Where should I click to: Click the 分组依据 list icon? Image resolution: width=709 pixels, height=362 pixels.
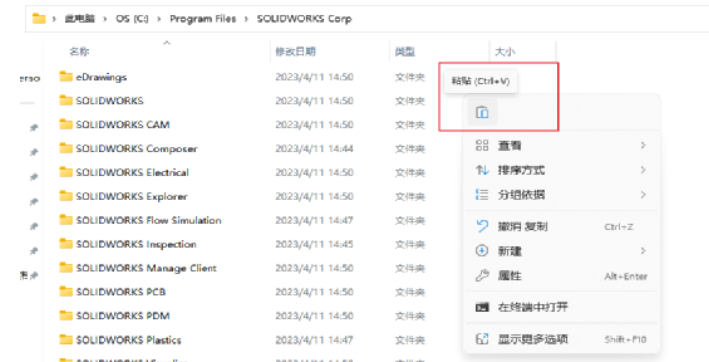pos(482,195)
